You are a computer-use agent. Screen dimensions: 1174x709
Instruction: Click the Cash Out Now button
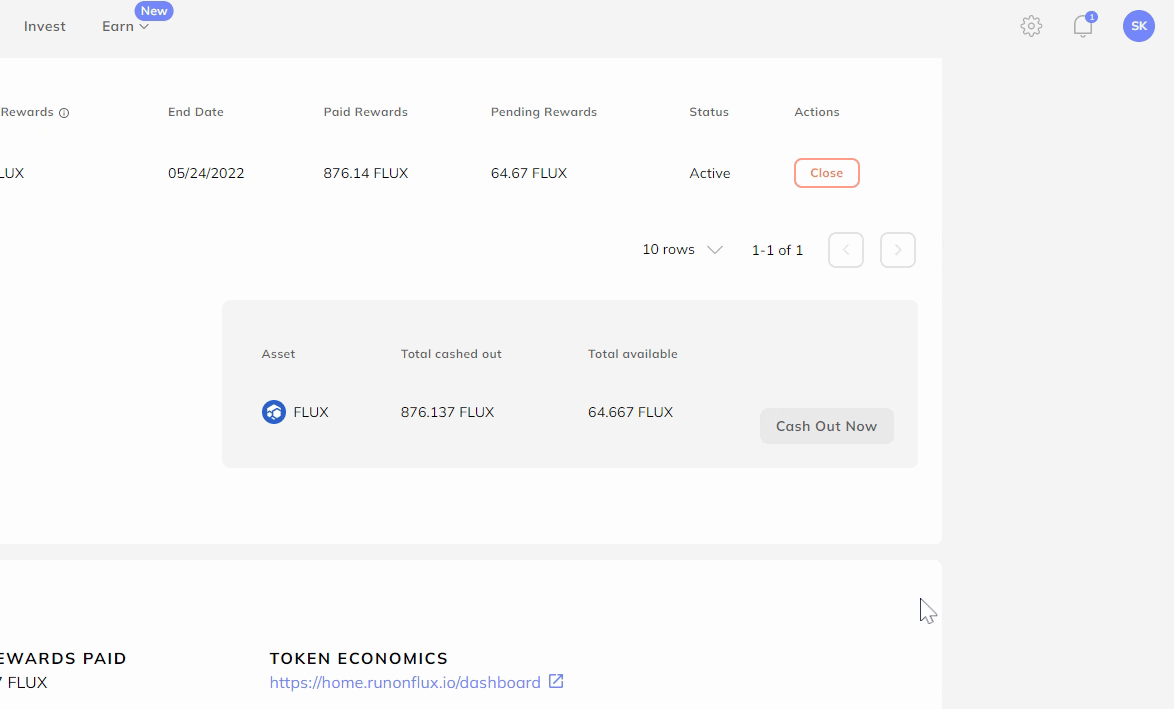[x=827, y=426]
